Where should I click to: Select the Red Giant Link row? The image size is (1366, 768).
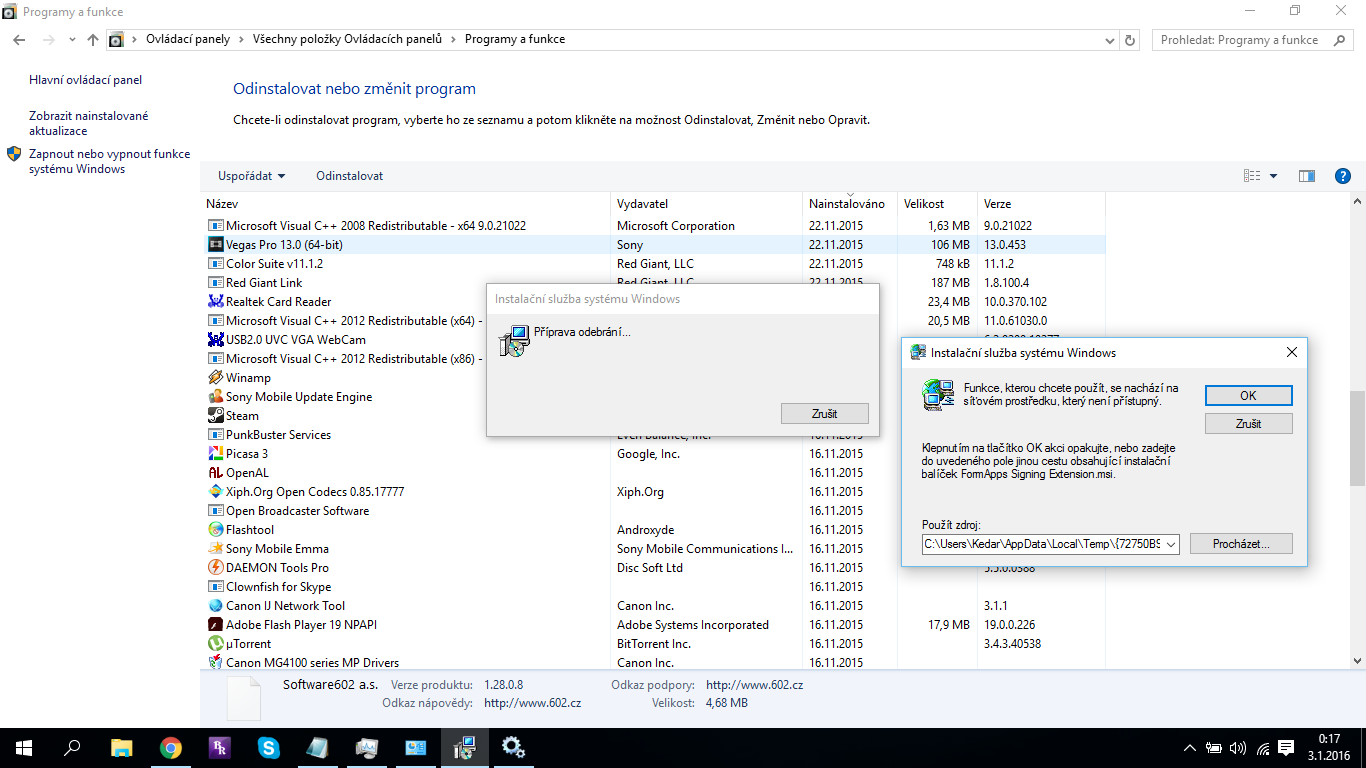[655, 283]
